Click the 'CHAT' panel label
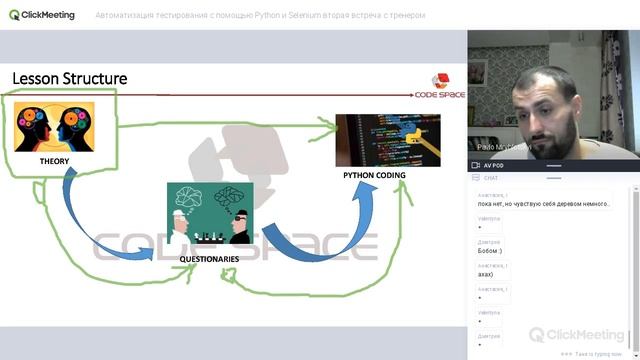The height and width of the screenshot is (360, 640). coord(491,178)
